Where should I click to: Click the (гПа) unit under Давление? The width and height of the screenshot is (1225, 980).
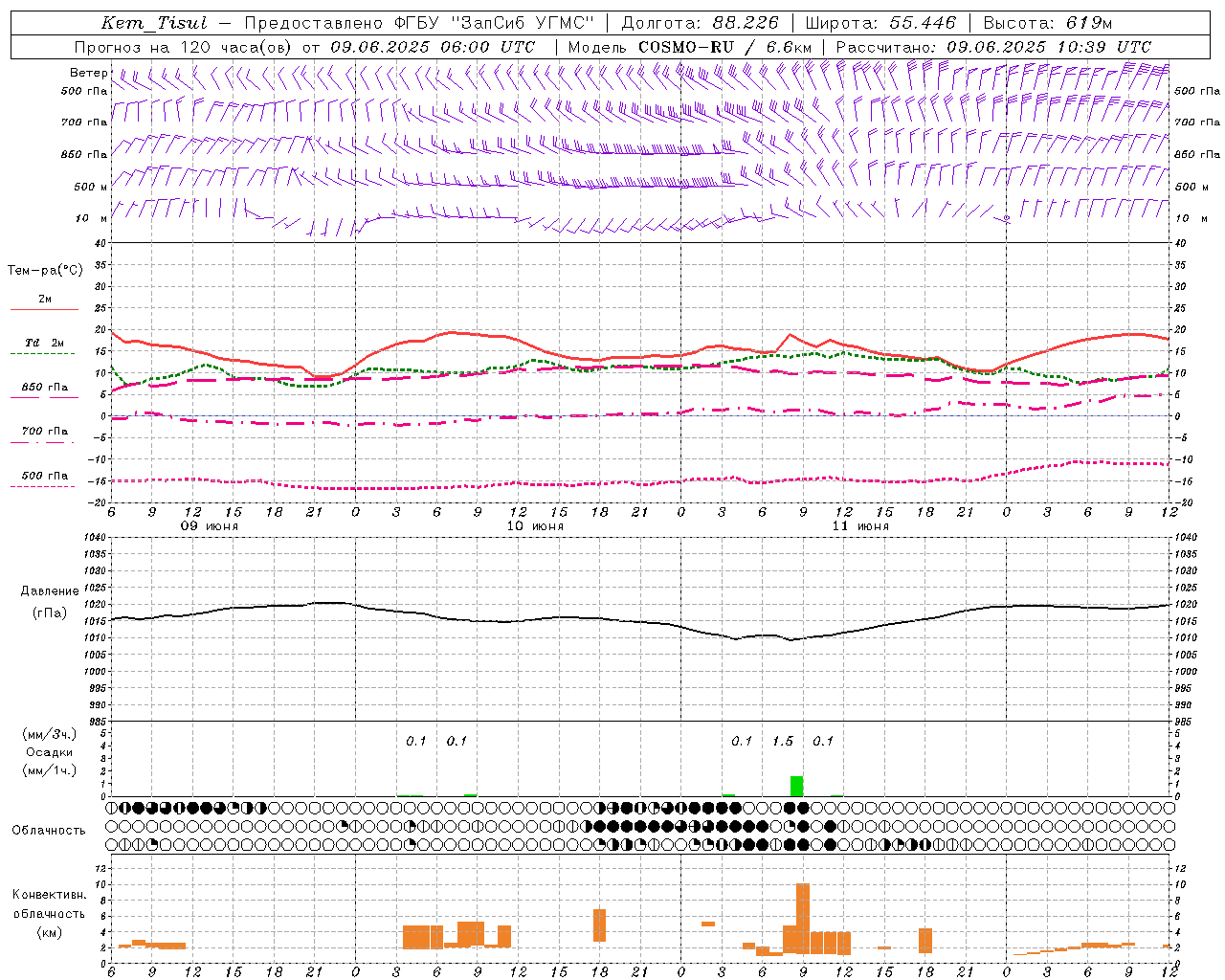49,612
